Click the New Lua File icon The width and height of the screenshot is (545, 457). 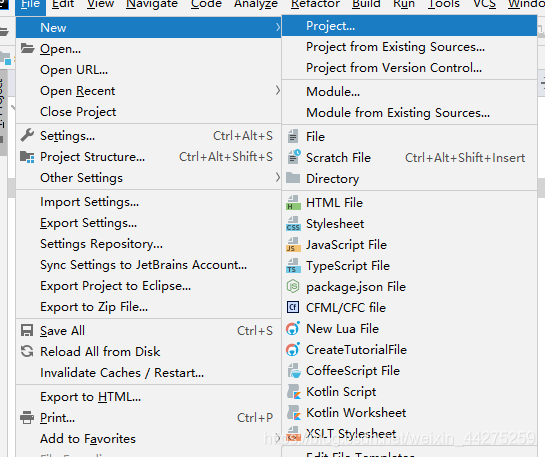[x=293, y=328]
